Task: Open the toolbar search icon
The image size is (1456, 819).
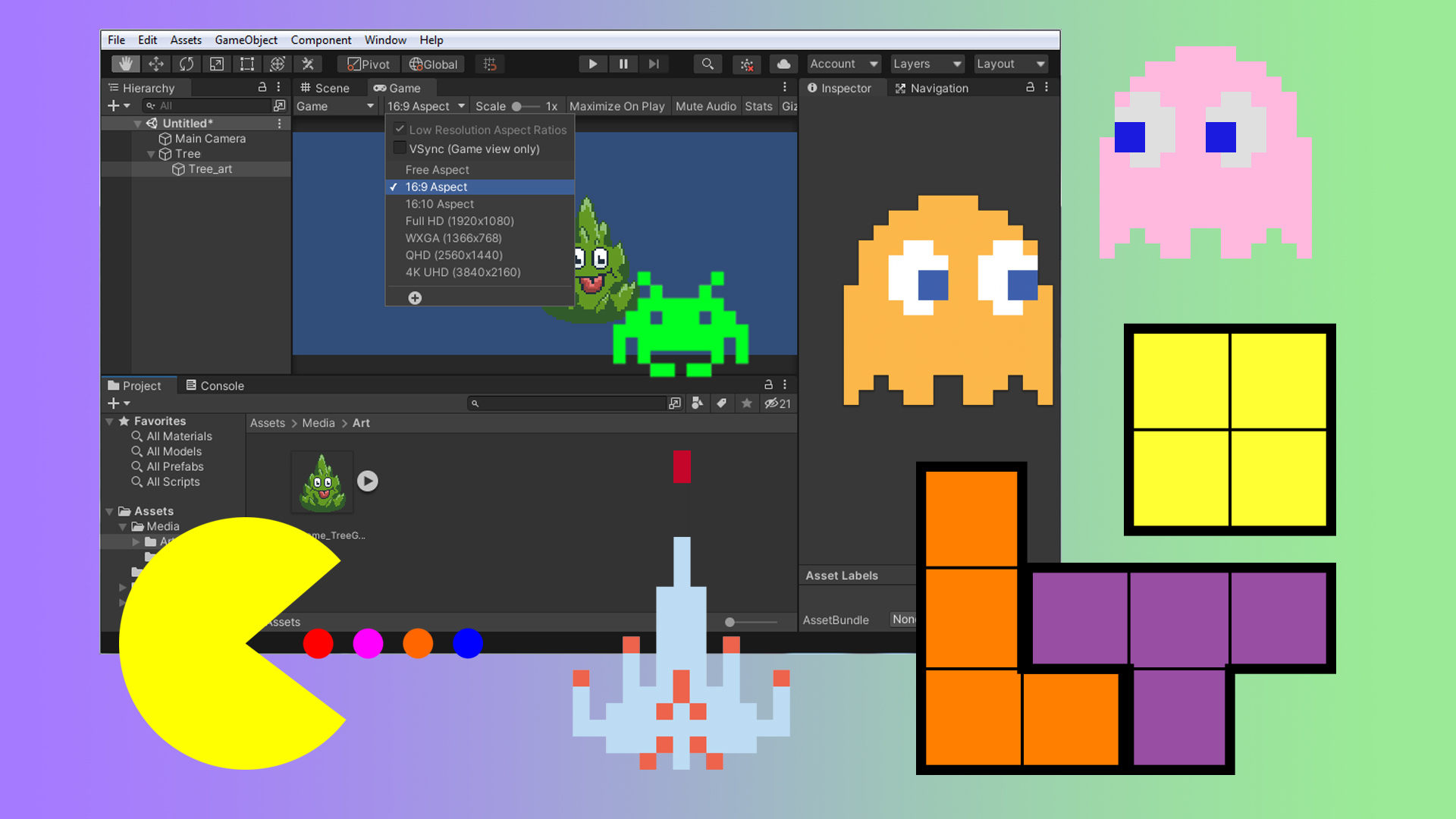Action: coord(708,64)
